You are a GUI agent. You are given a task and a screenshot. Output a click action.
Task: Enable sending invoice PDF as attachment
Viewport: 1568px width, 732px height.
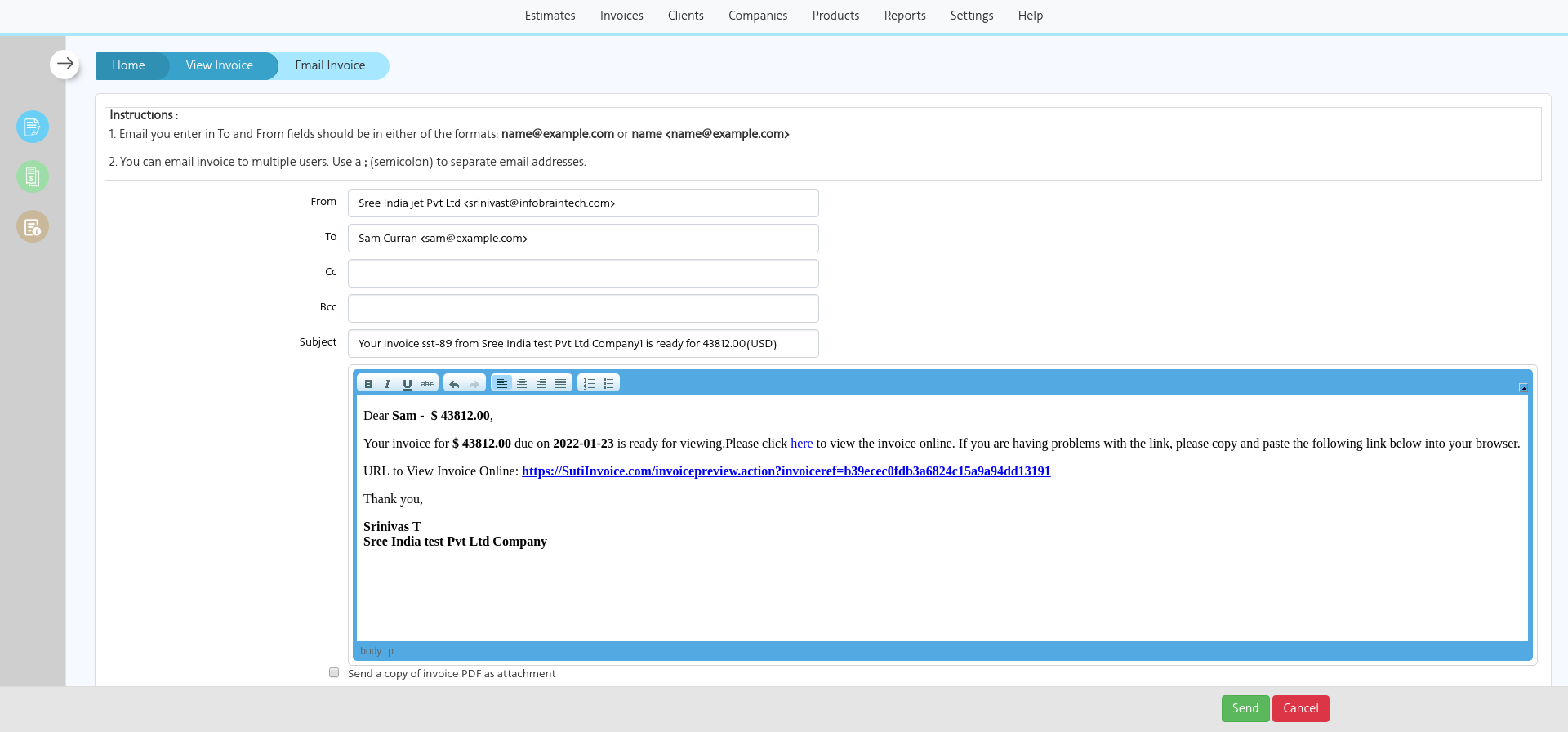click(334, 673)
